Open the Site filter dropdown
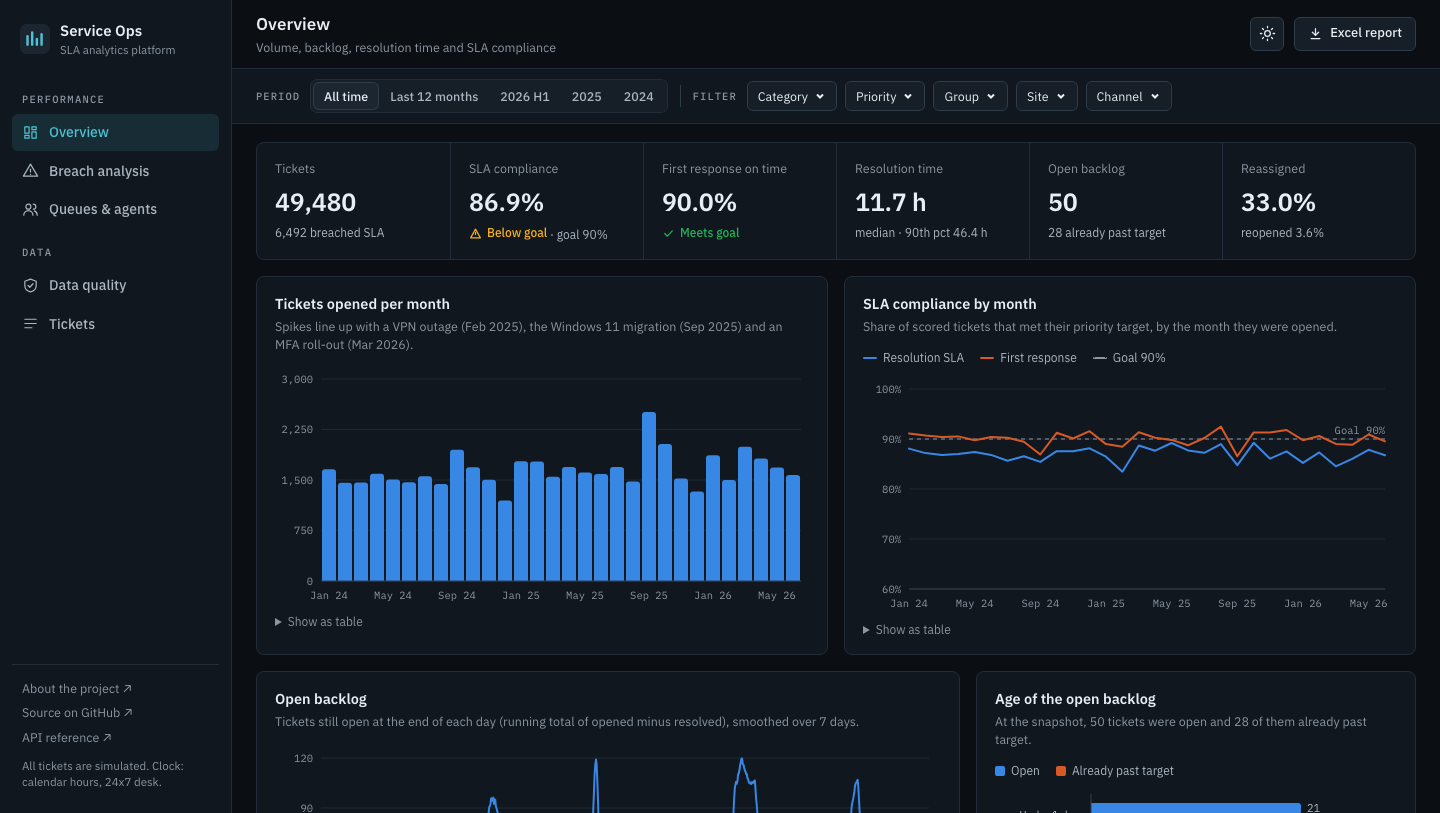Image resolution: width=1440 pixels, height=813 pixels. [1046, 97]
